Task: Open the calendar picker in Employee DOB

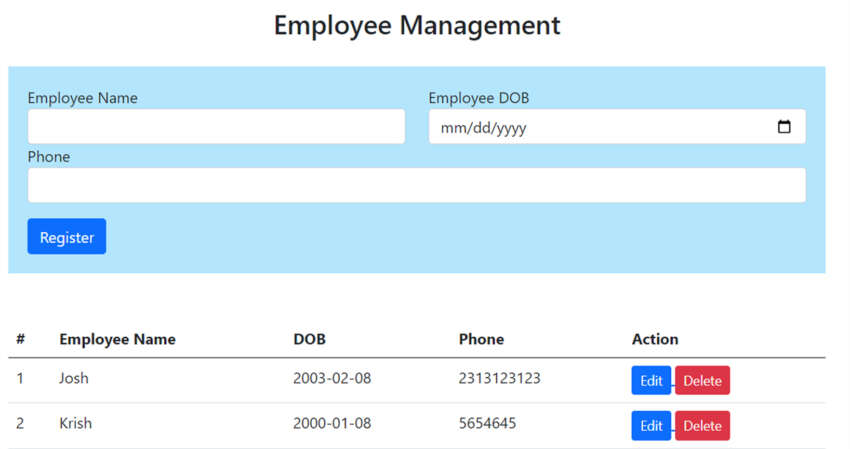Action: coord(784,127)
